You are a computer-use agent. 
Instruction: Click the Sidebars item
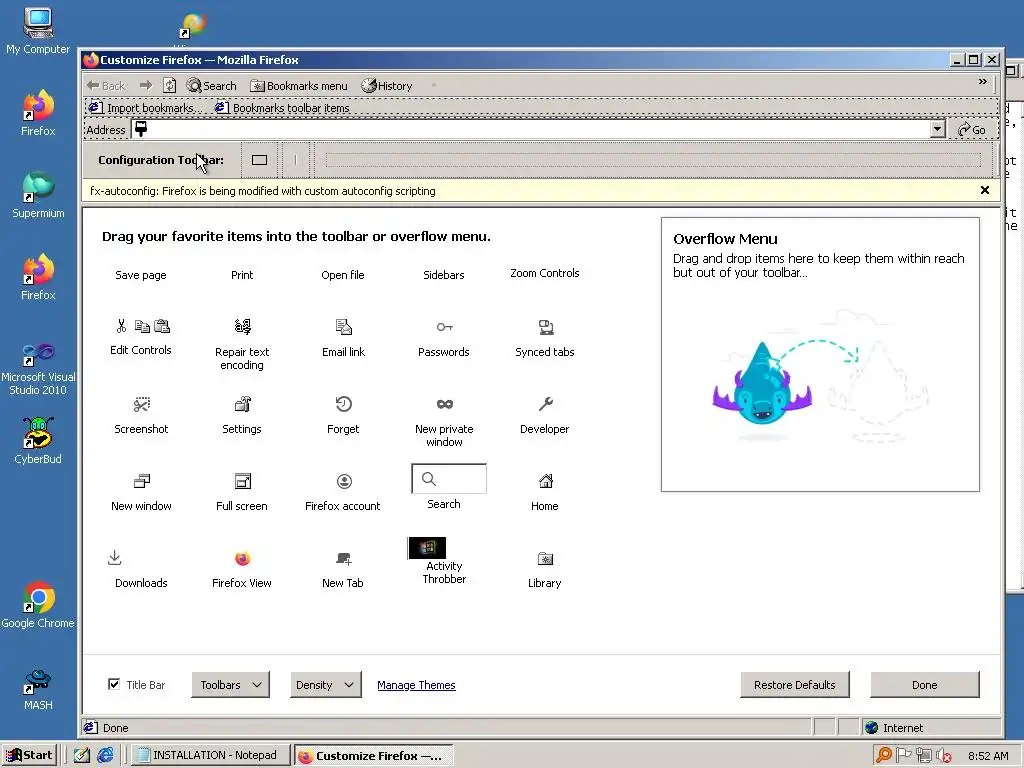pyautogui.click(x=444, y=275)
